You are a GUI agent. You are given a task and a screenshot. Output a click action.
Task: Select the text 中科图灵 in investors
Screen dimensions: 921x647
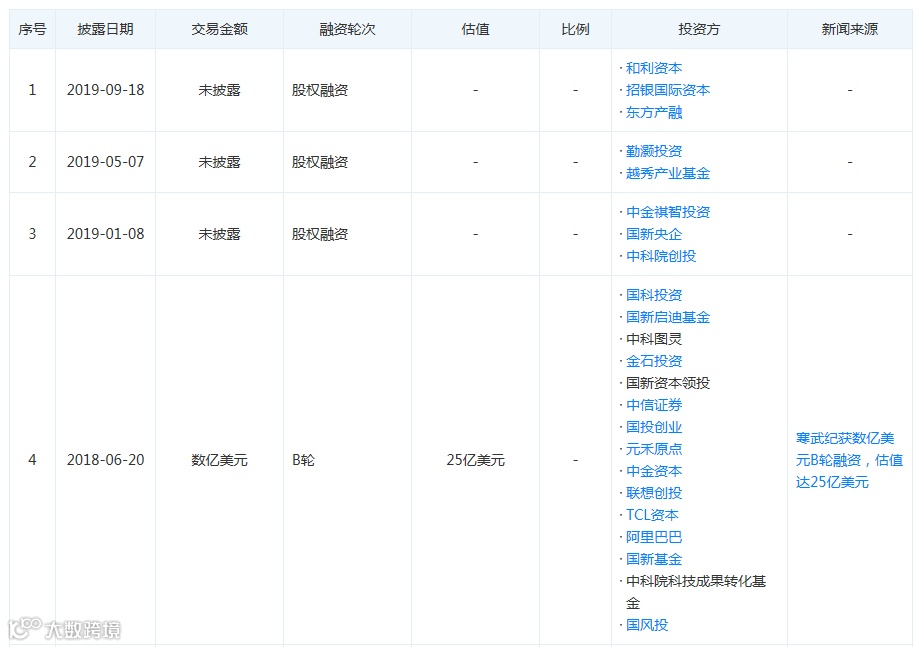point(654,339)
